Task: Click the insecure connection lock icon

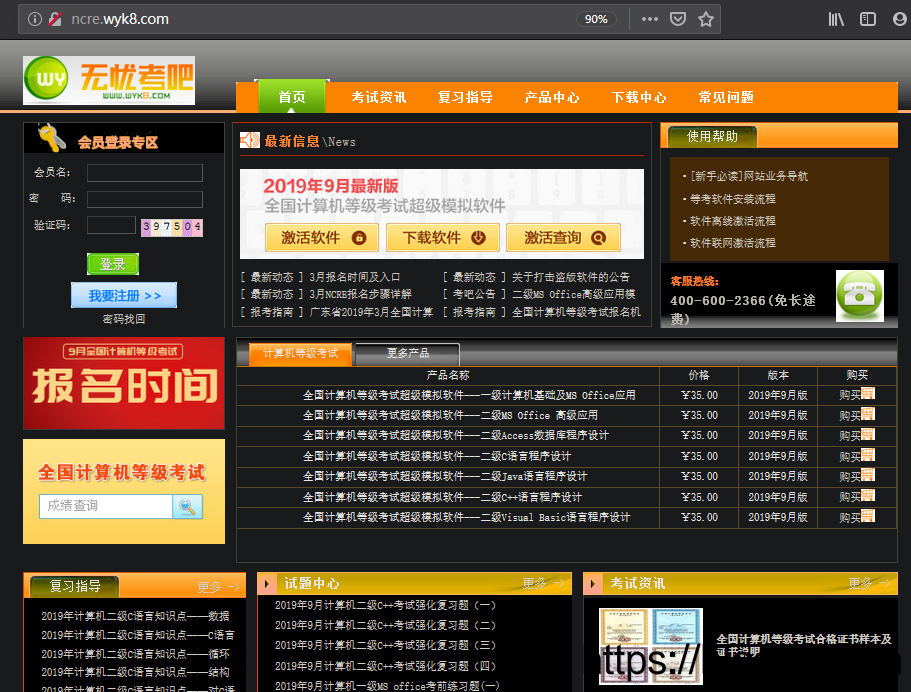Action: click(55, 19)
